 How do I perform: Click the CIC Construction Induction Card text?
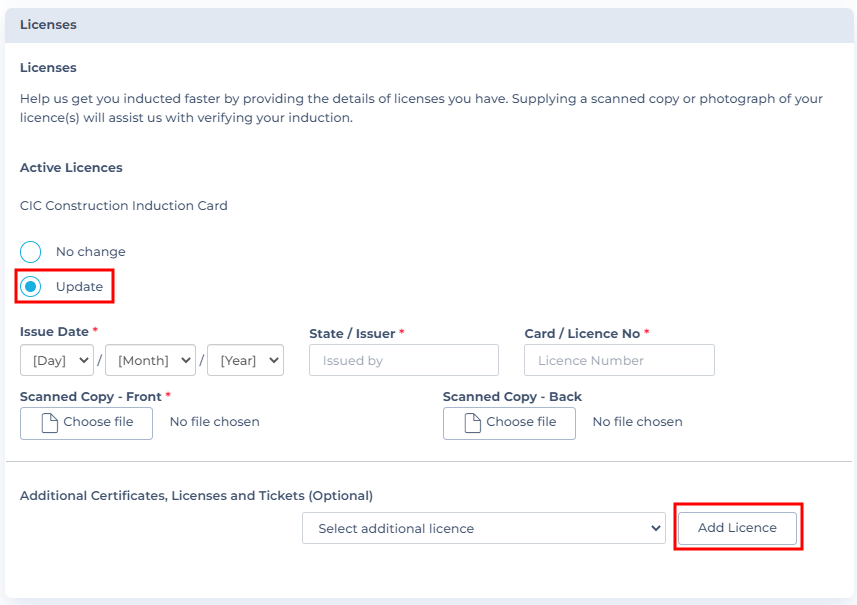point(124,206)
